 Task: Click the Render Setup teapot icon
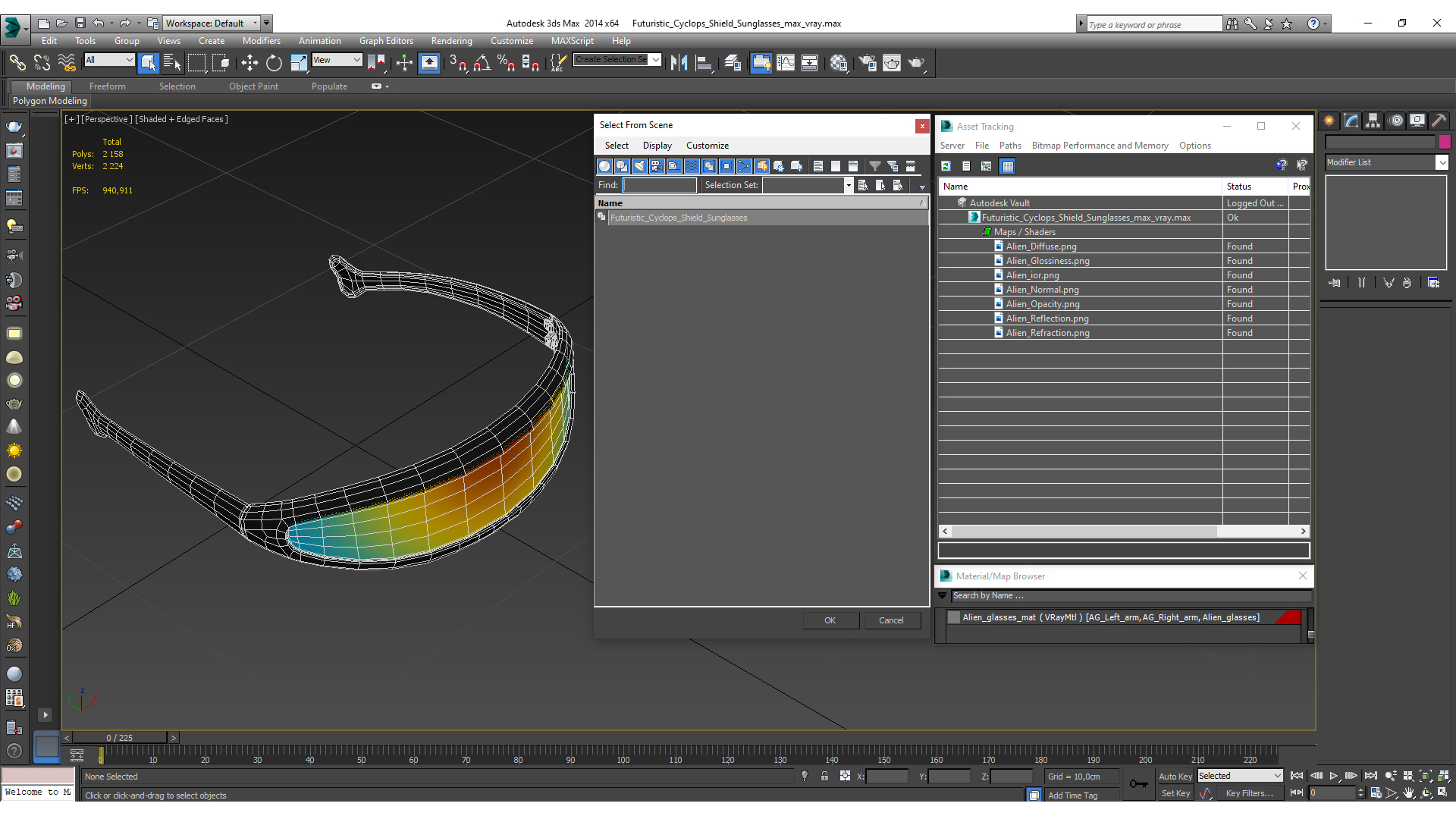pos(868,63)
